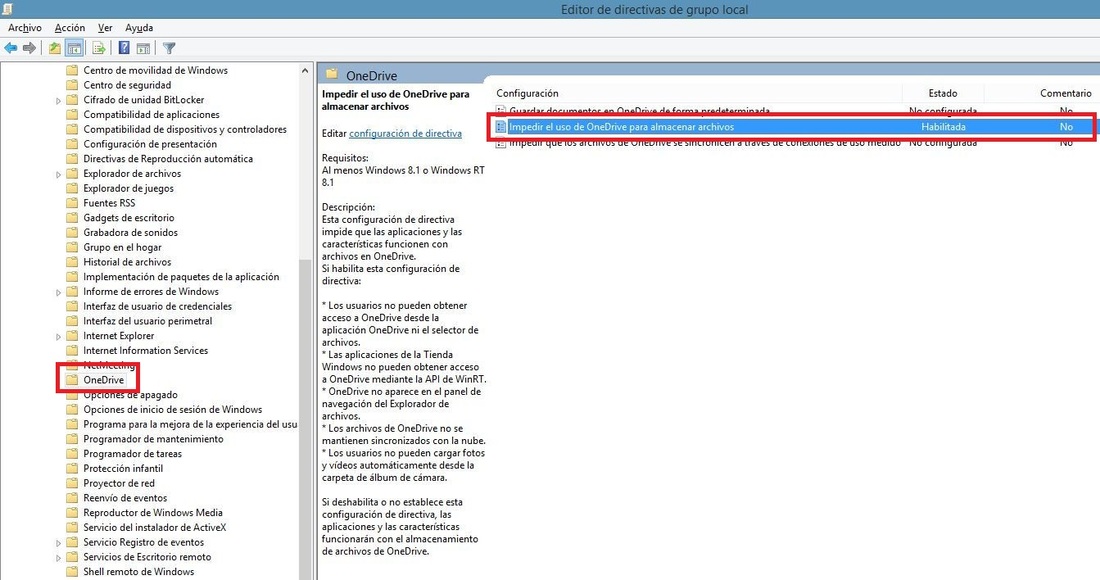1100x580 pixels.
Task: Expand the Informe de errores de Windows node
Action: click(x=58, y=292)
